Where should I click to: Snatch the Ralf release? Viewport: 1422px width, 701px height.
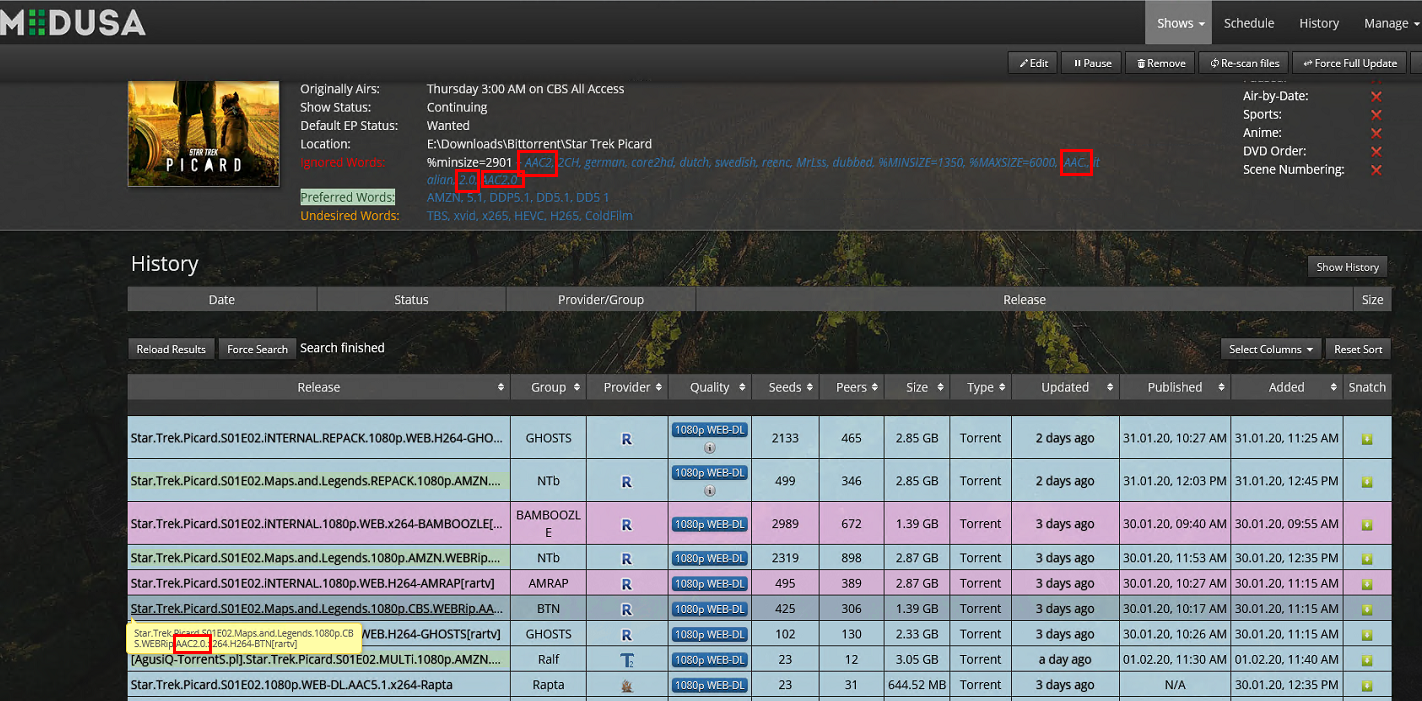coord(1366,660)
